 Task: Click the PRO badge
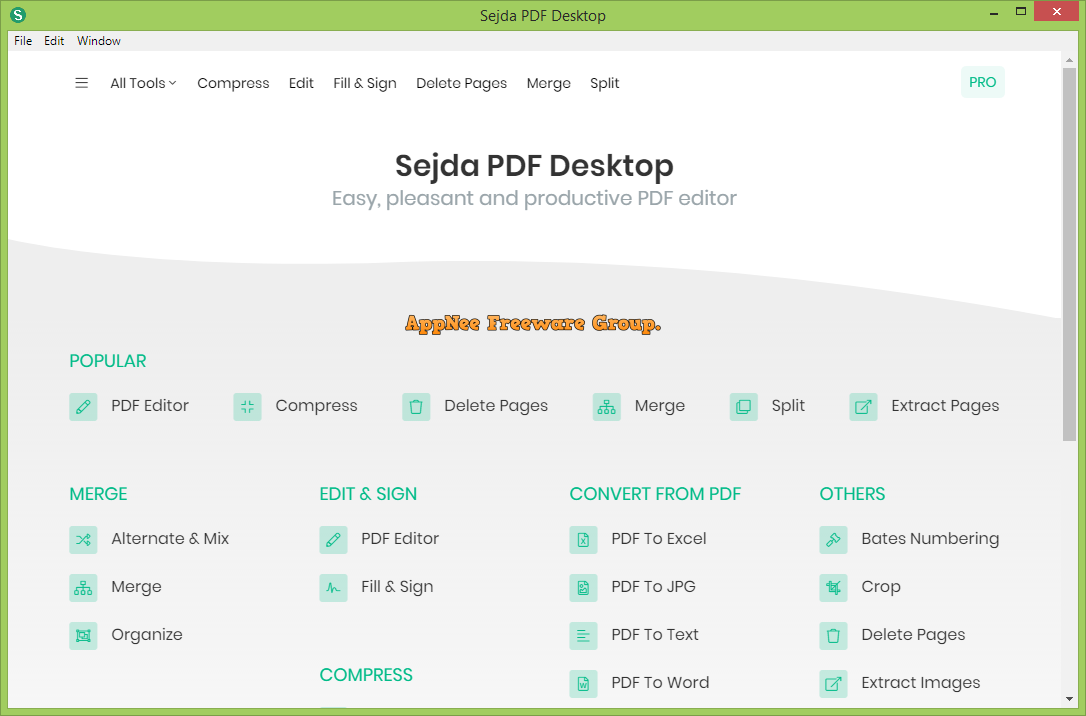pos(982,82)
